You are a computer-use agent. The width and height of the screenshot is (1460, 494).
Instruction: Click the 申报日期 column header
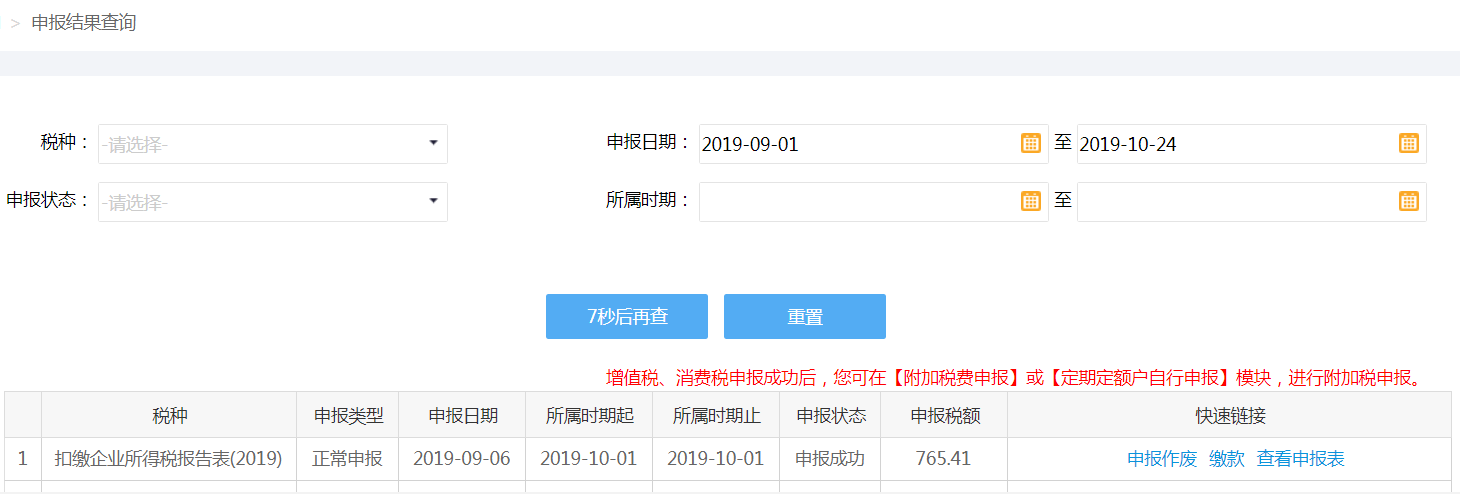[462, 415]
